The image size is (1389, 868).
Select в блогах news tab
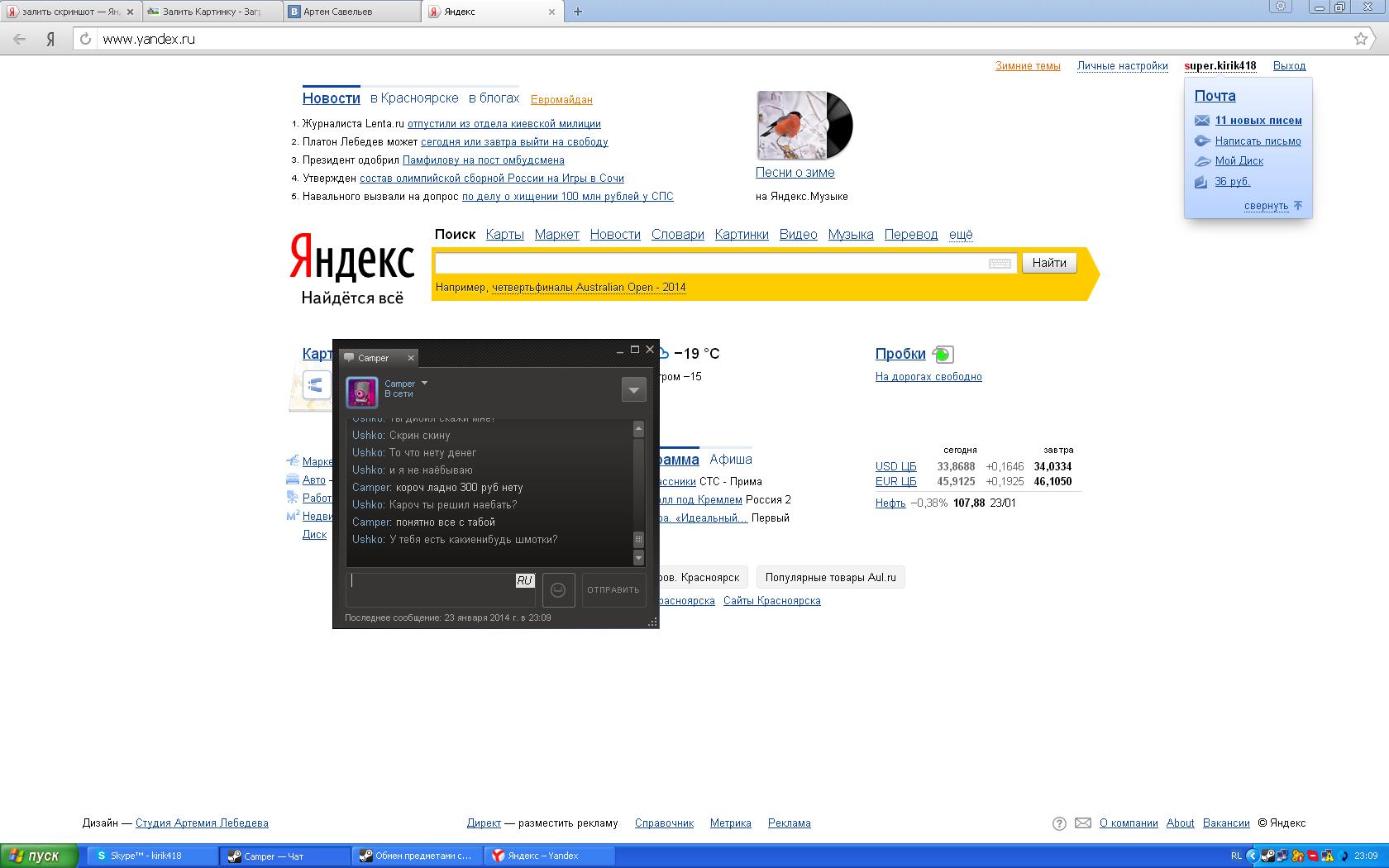point(494,98)
